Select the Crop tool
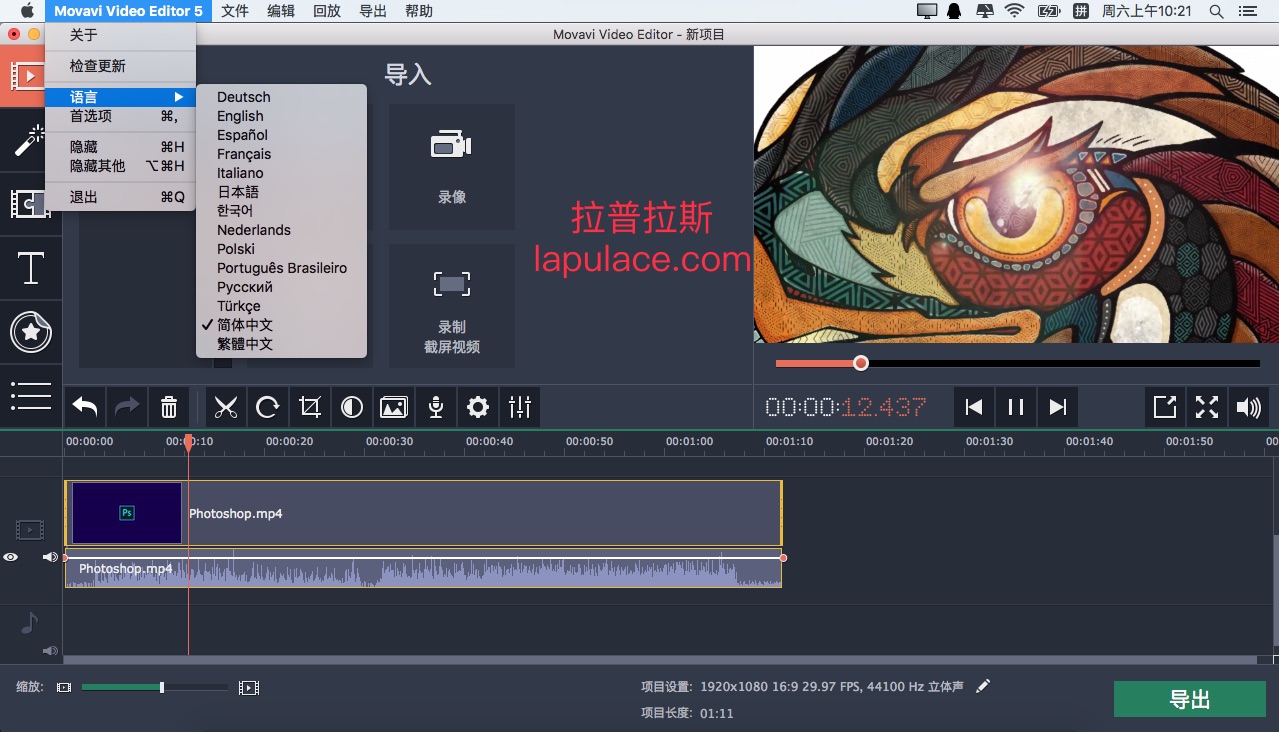Image resolution: width=1279 pixels, height=732 pixels. click(310, 407)
